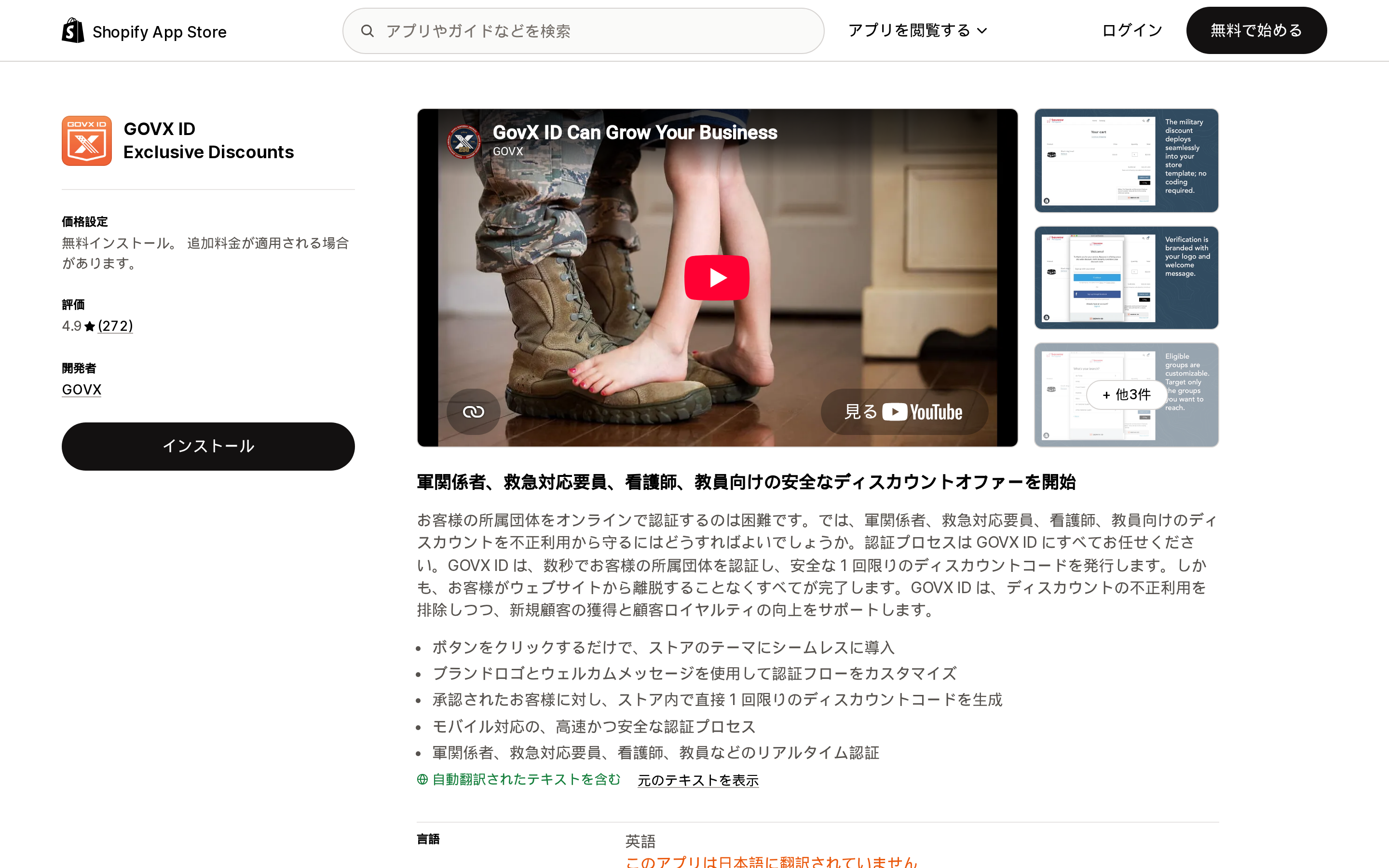Play the YouTube video with red button
The height and width of the screenshot is (868, 1389).
pos(717,278)
